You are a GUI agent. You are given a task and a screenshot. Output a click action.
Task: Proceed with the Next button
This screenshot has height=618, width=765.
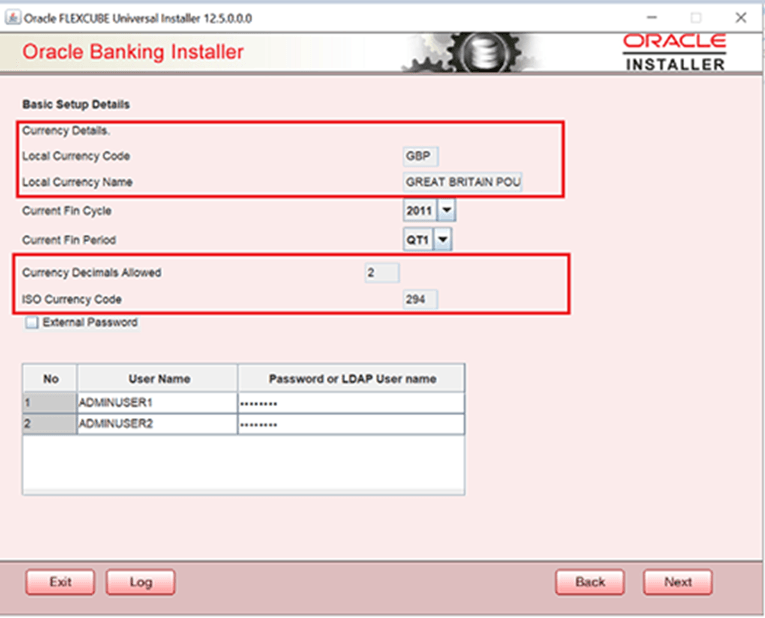[x=678, y=582]
